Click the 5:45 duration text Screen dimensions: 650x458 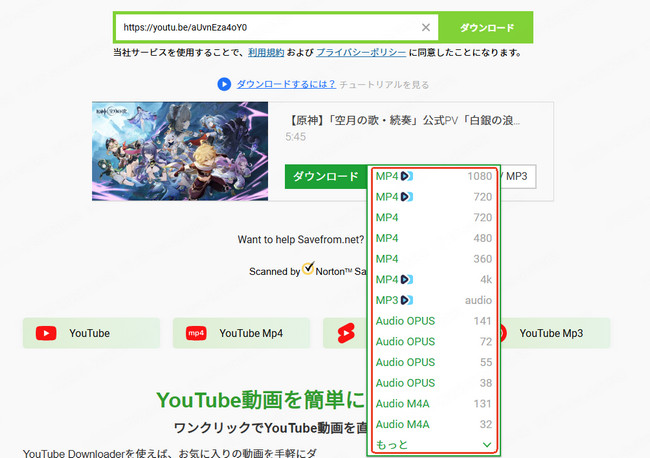pyautogui.click(x=296, y=137)
